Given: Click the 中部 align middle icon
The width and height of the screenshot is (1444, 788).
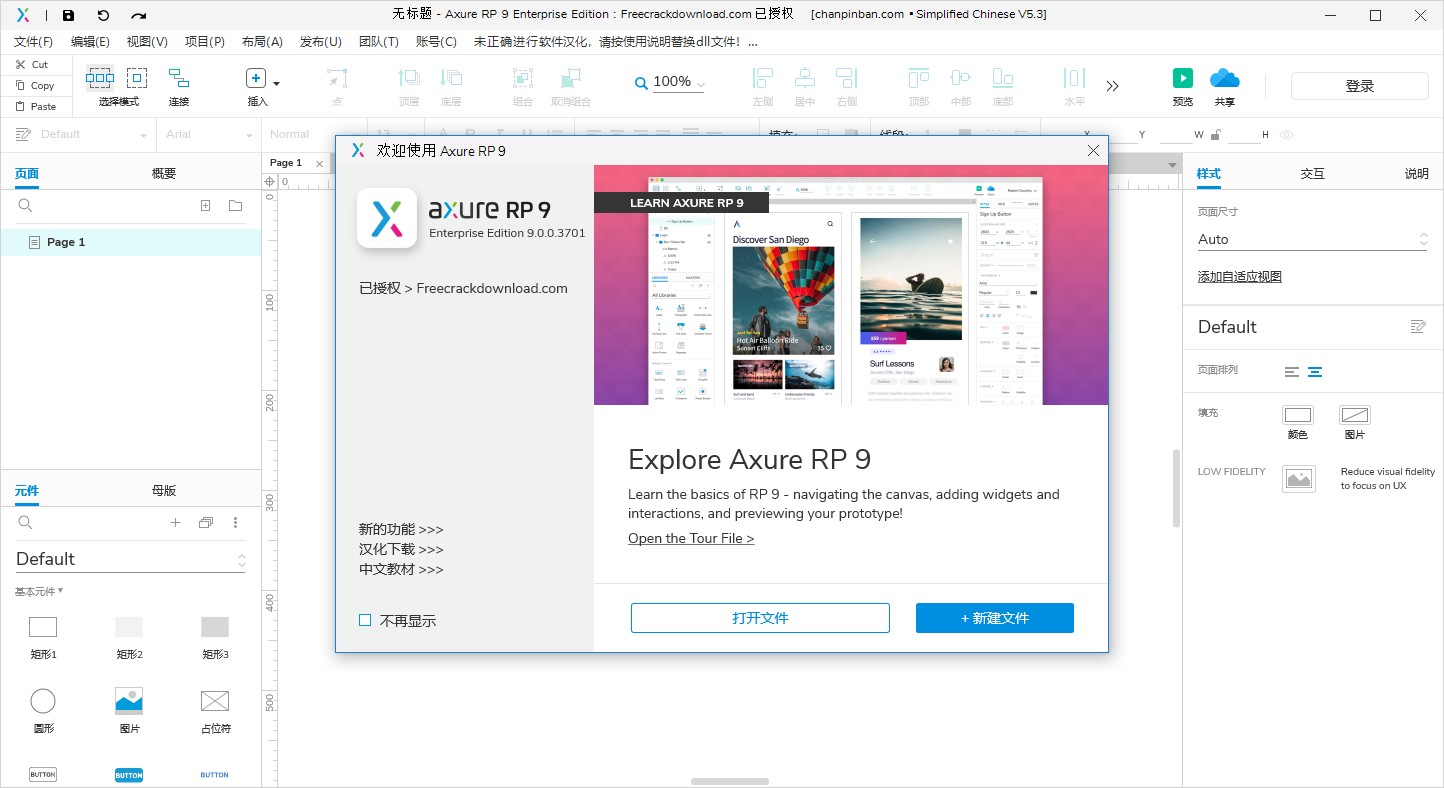Looking at the screenshot, I should pos(961,78).
